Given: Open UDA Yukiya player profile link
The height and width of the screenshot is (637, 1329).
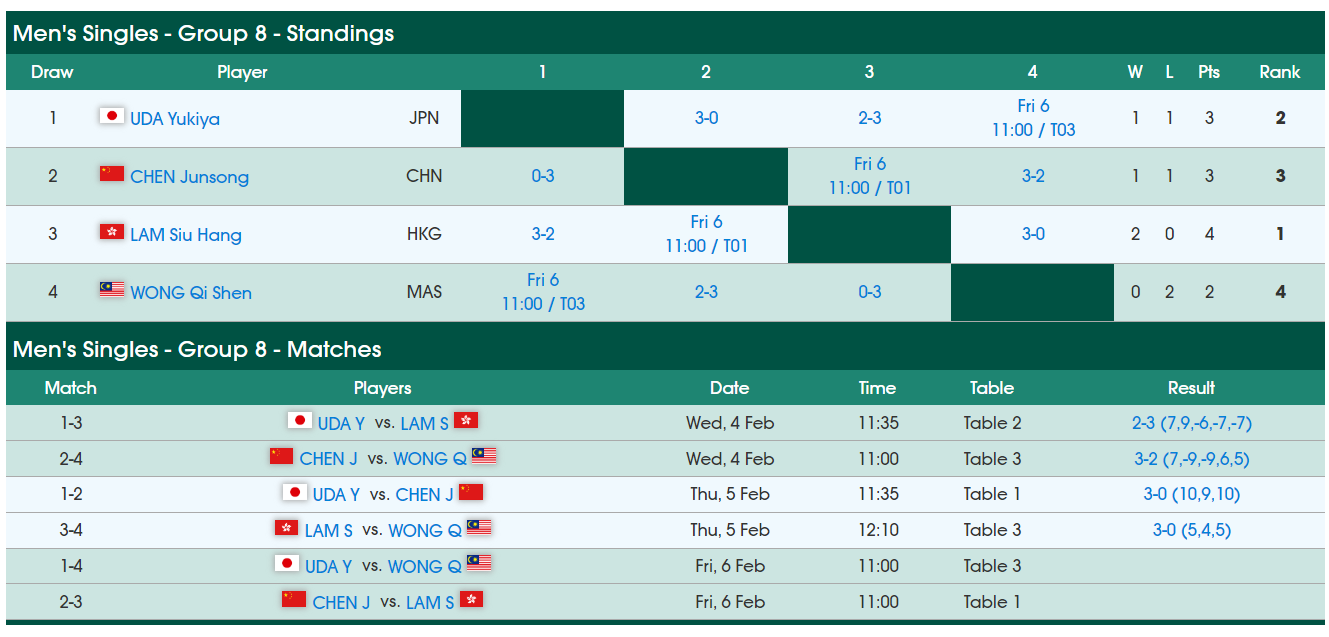Looking at the screenshot, I should [x=175, y=118].
